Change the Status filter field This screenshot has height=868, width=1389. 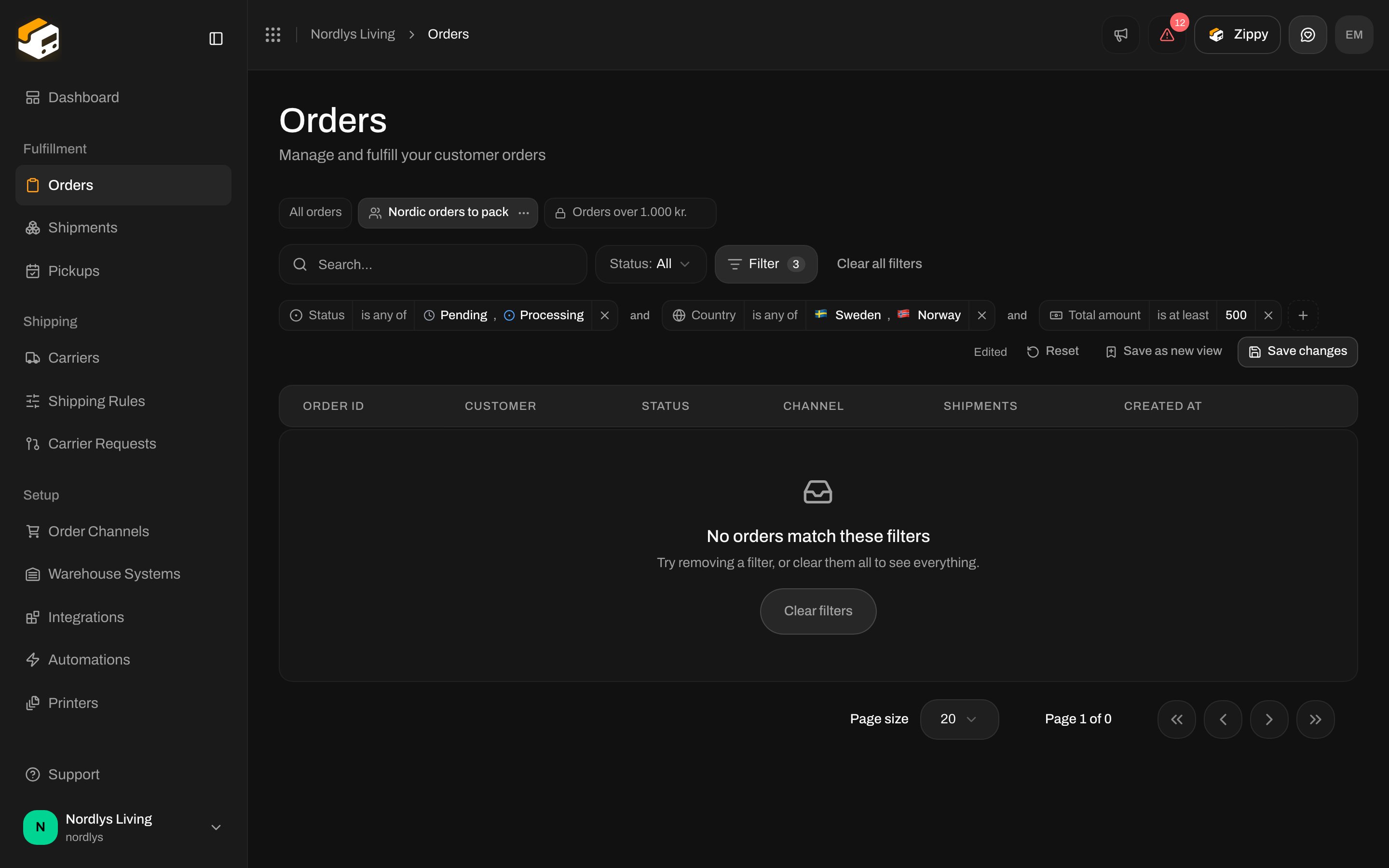[316, 315]
